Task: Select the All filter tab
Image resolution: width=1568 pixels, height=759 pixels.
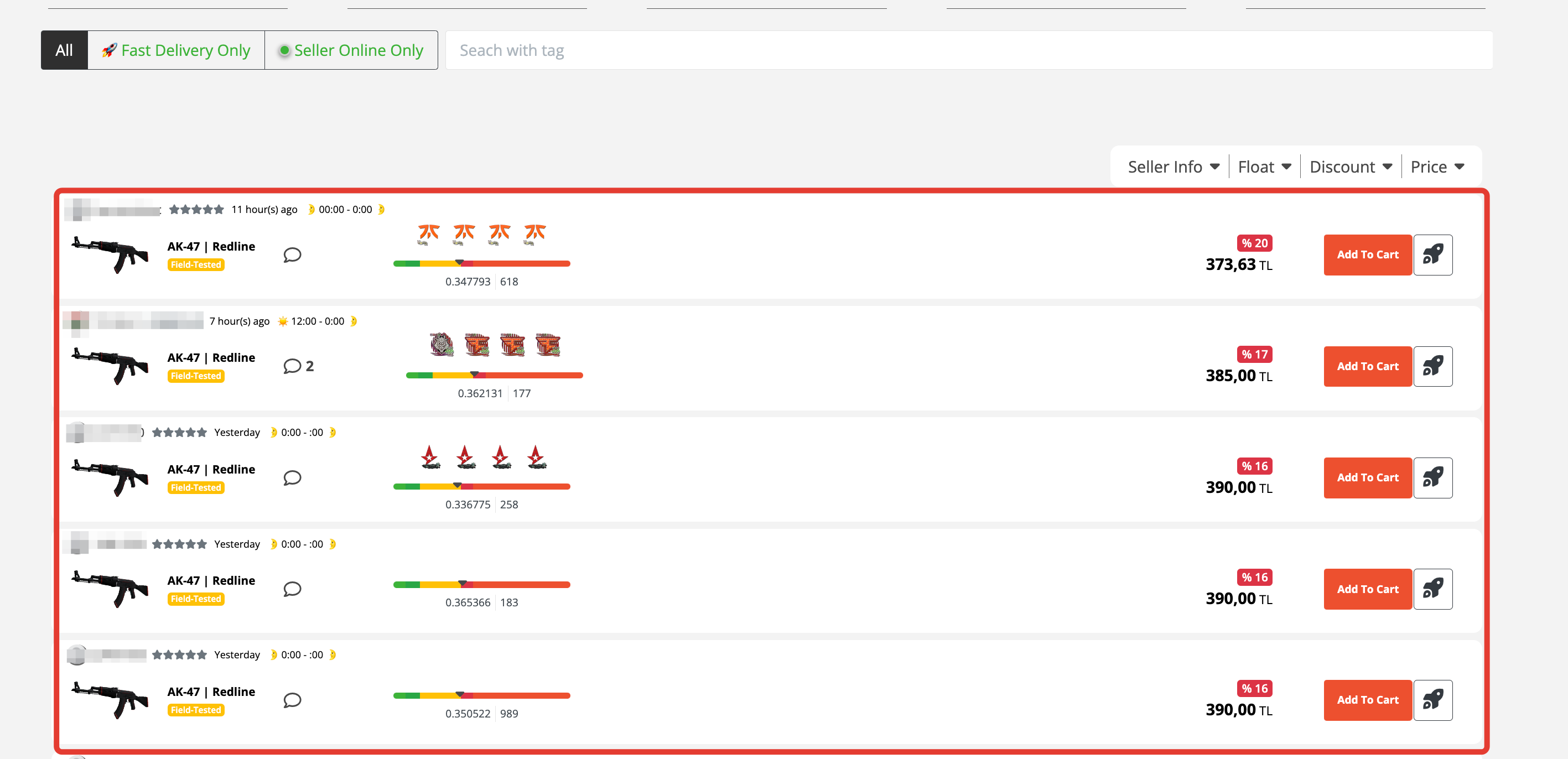Action: (x=64, y=50)
